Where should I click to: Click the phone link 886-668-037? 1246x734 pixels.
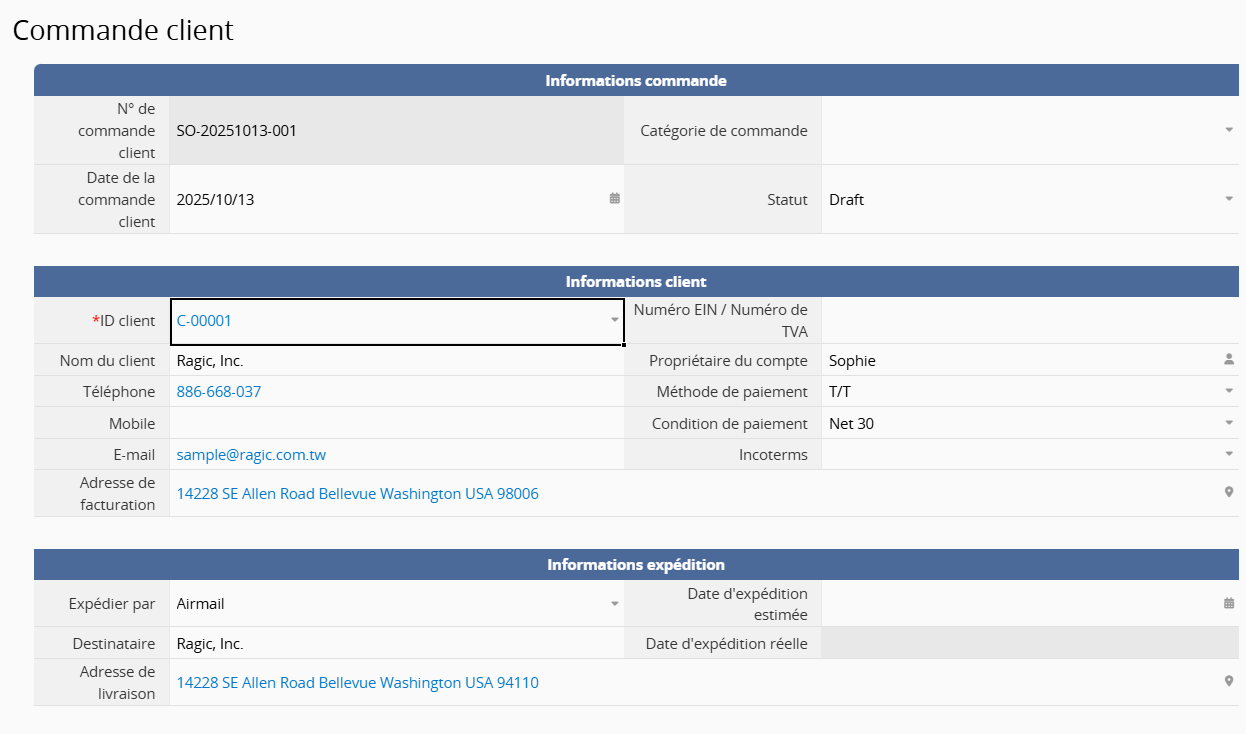click(x=219, y=392)
